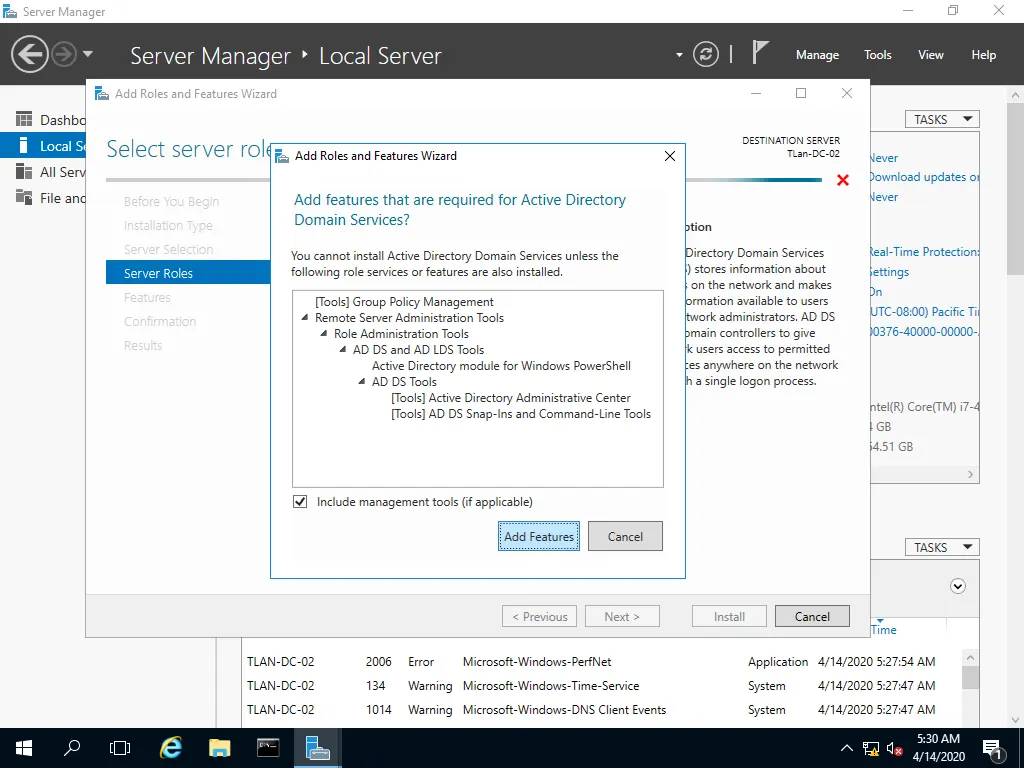The image size is (1024, 768).
Task: Open the View menu
Action: (x=931, y=55)
